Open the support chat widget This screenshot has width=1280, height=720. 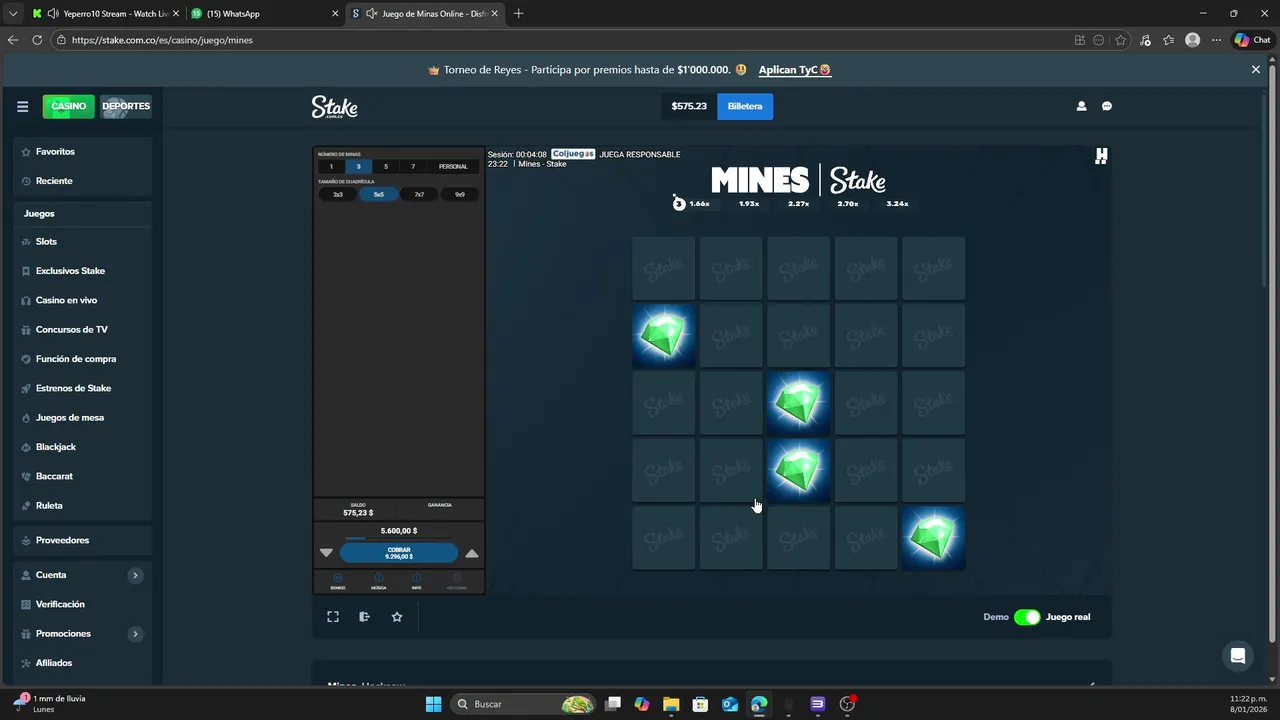click(1238, 656)
